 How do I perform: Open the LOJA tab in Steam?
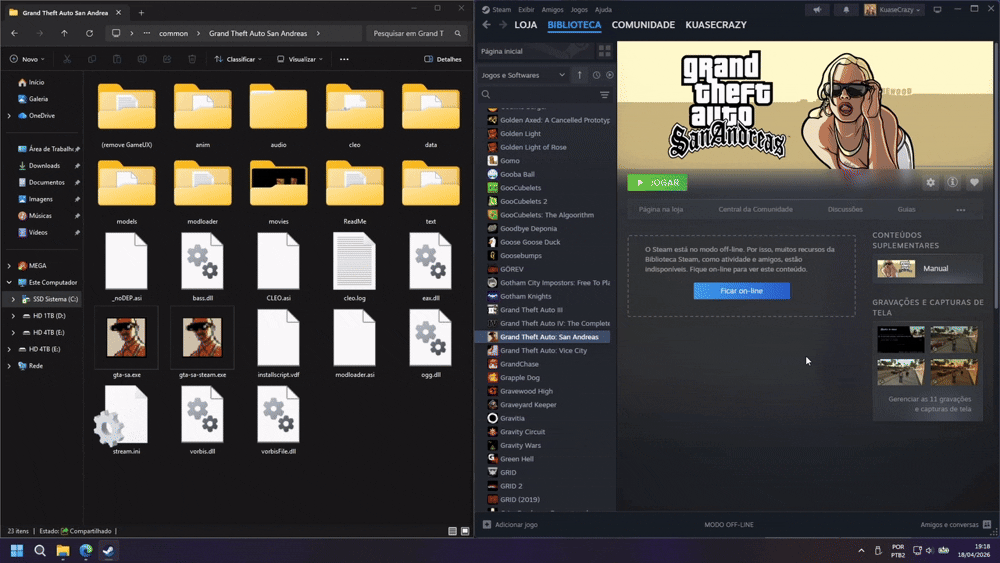tap(525, 25)
